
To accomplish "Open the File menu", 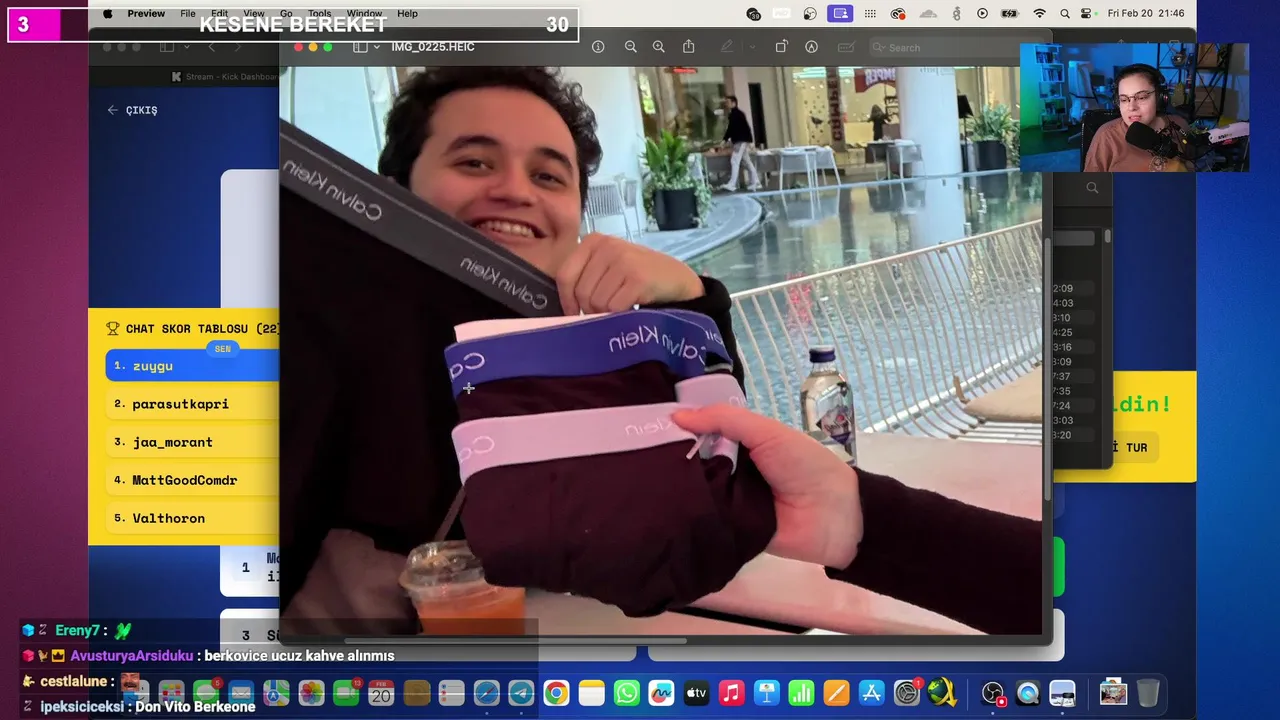I will tap(188, 14).
